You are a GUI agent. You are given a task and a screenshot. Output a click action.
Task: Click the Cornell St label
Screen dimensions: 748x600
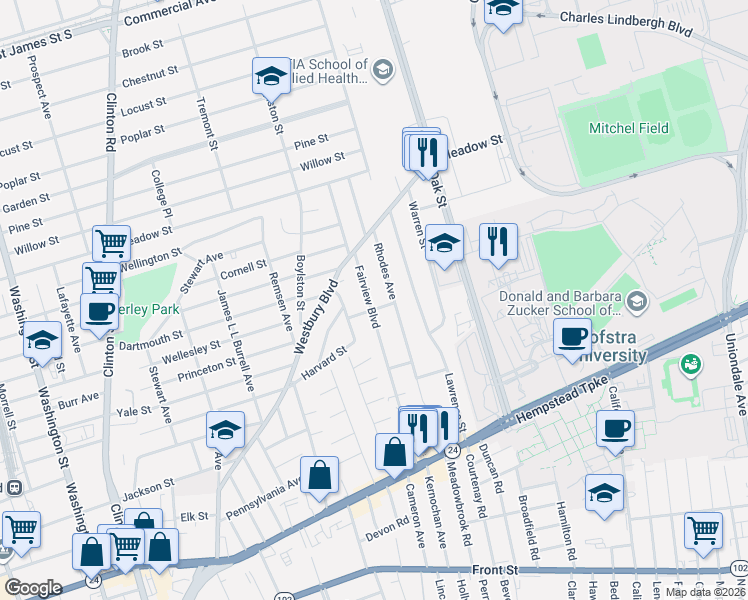(x=243, y=270)
